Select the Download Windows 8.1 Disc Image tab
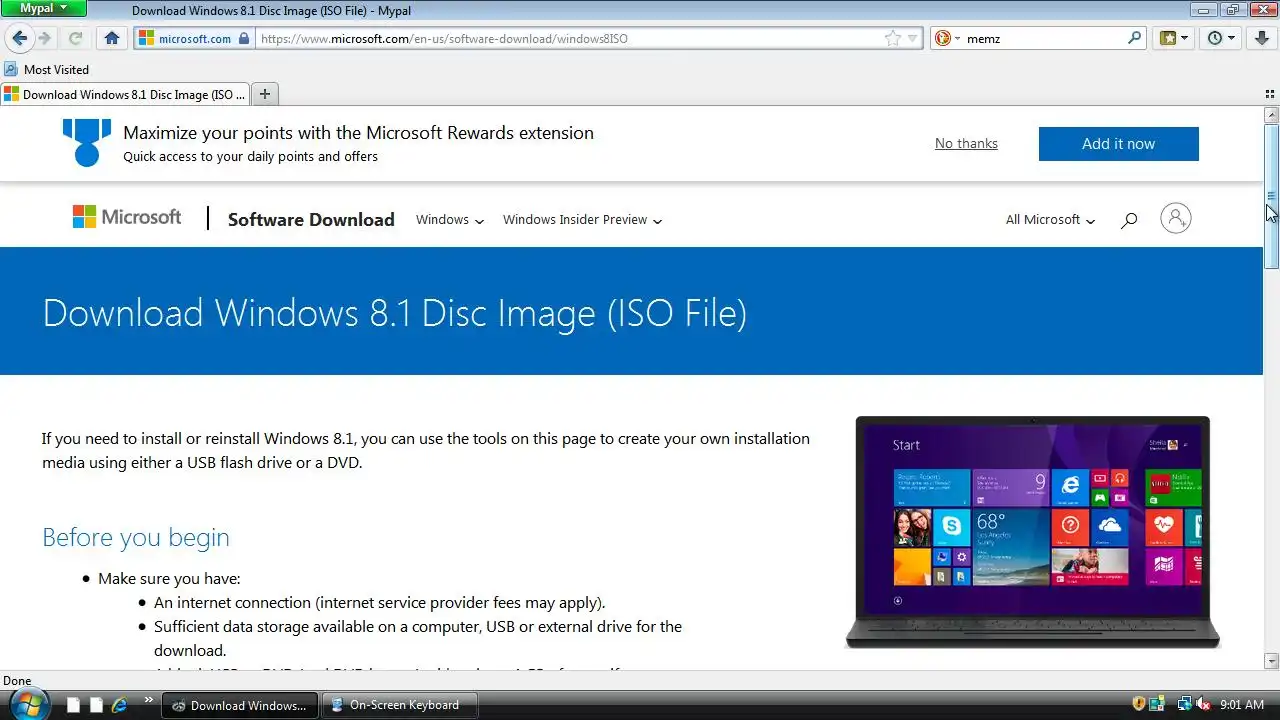This screenshot has width=1280, height=720. tap(125, 94)
